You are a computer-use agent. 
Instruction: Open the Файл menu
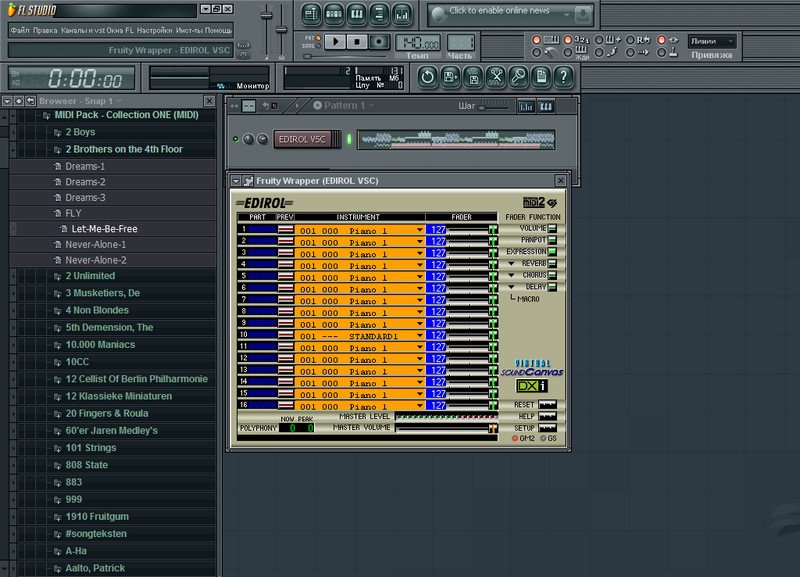coord(19,31)
